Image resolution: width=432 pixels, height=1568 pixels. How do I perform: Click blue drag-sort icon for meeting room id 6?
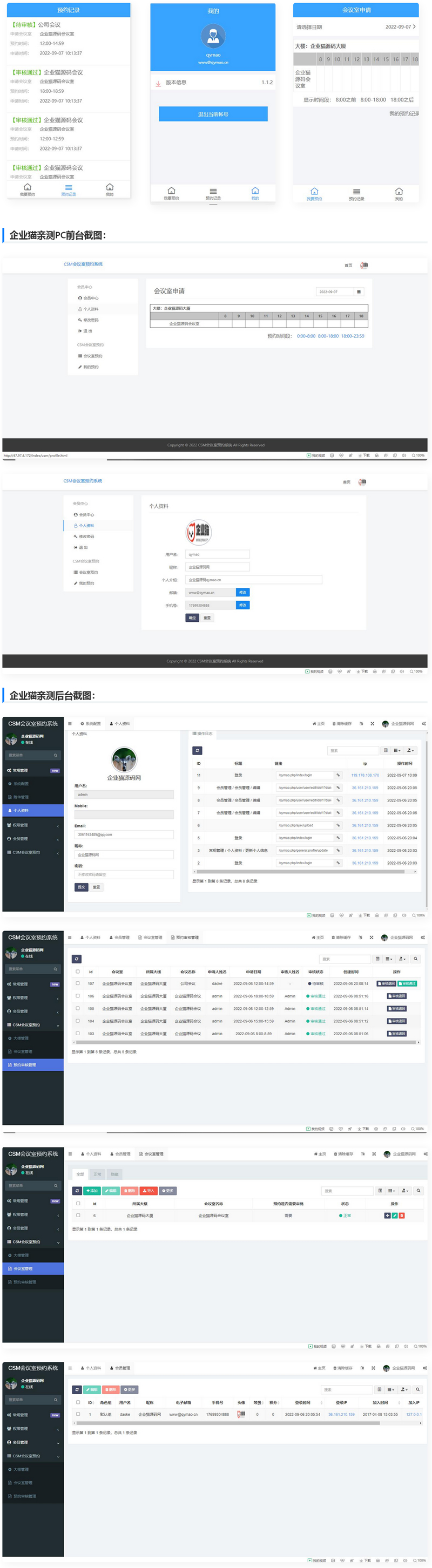(387, 1216)
